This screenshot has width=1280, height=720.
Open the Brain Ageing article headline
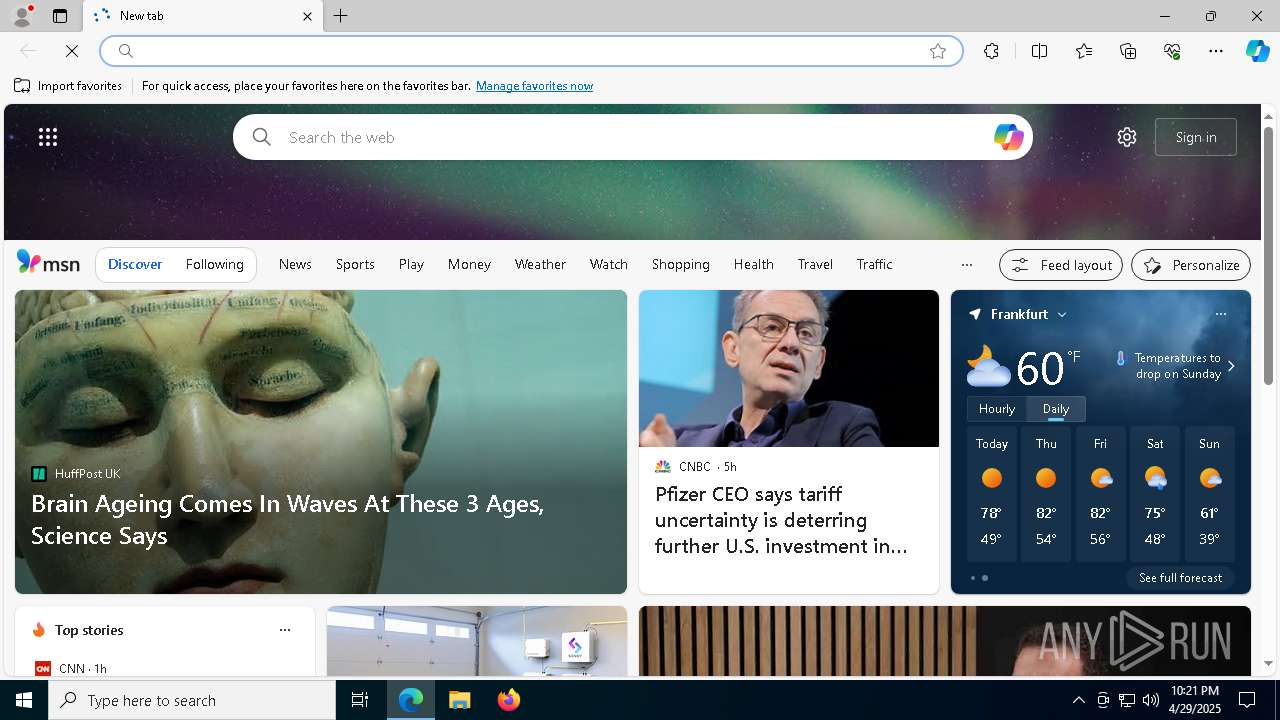click(x=287, y=519)
